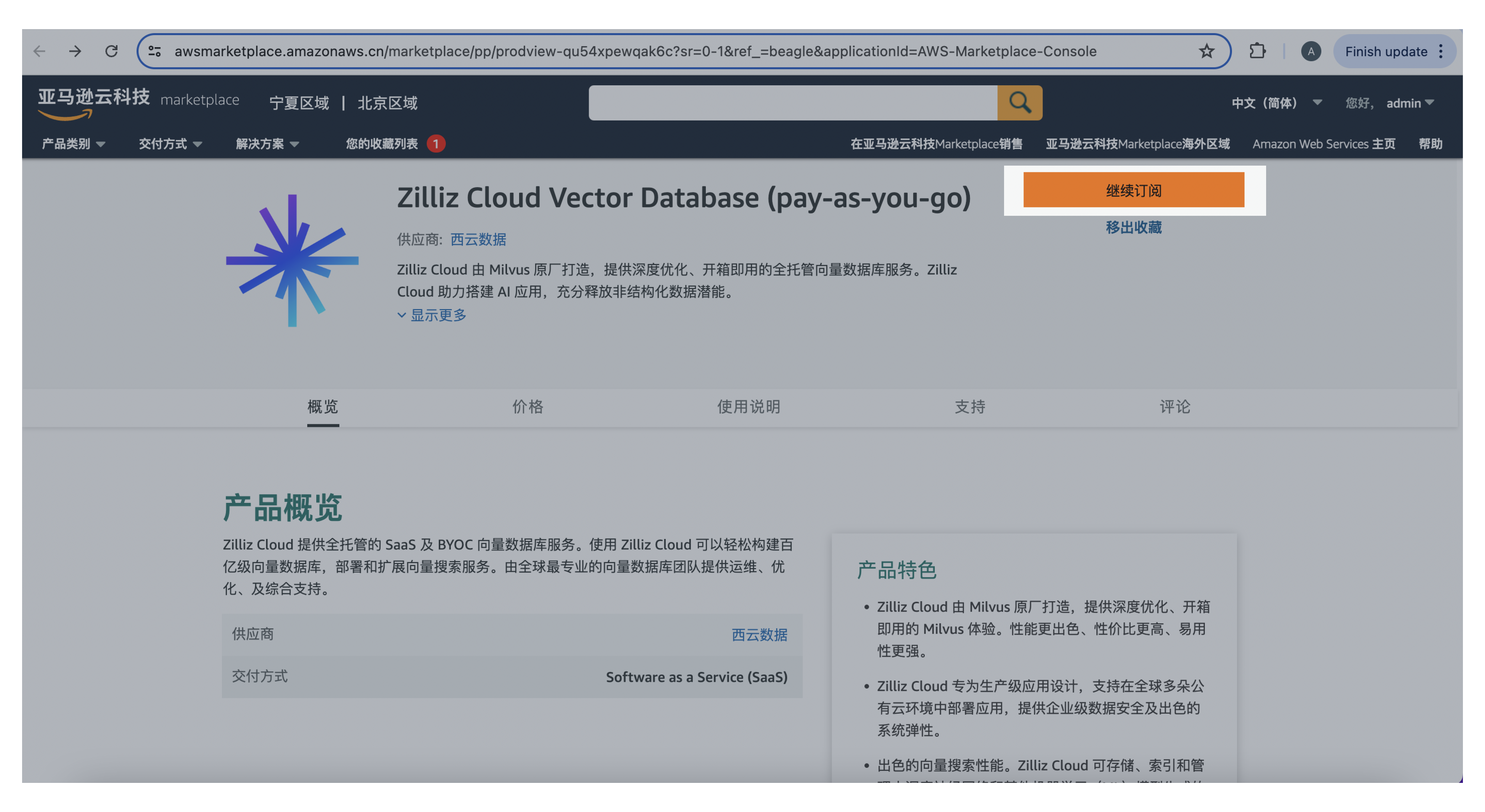Open the 中文（简体）language dropdown
The height and width of the screenshot is (812, 1485).
pos(1276,103)
